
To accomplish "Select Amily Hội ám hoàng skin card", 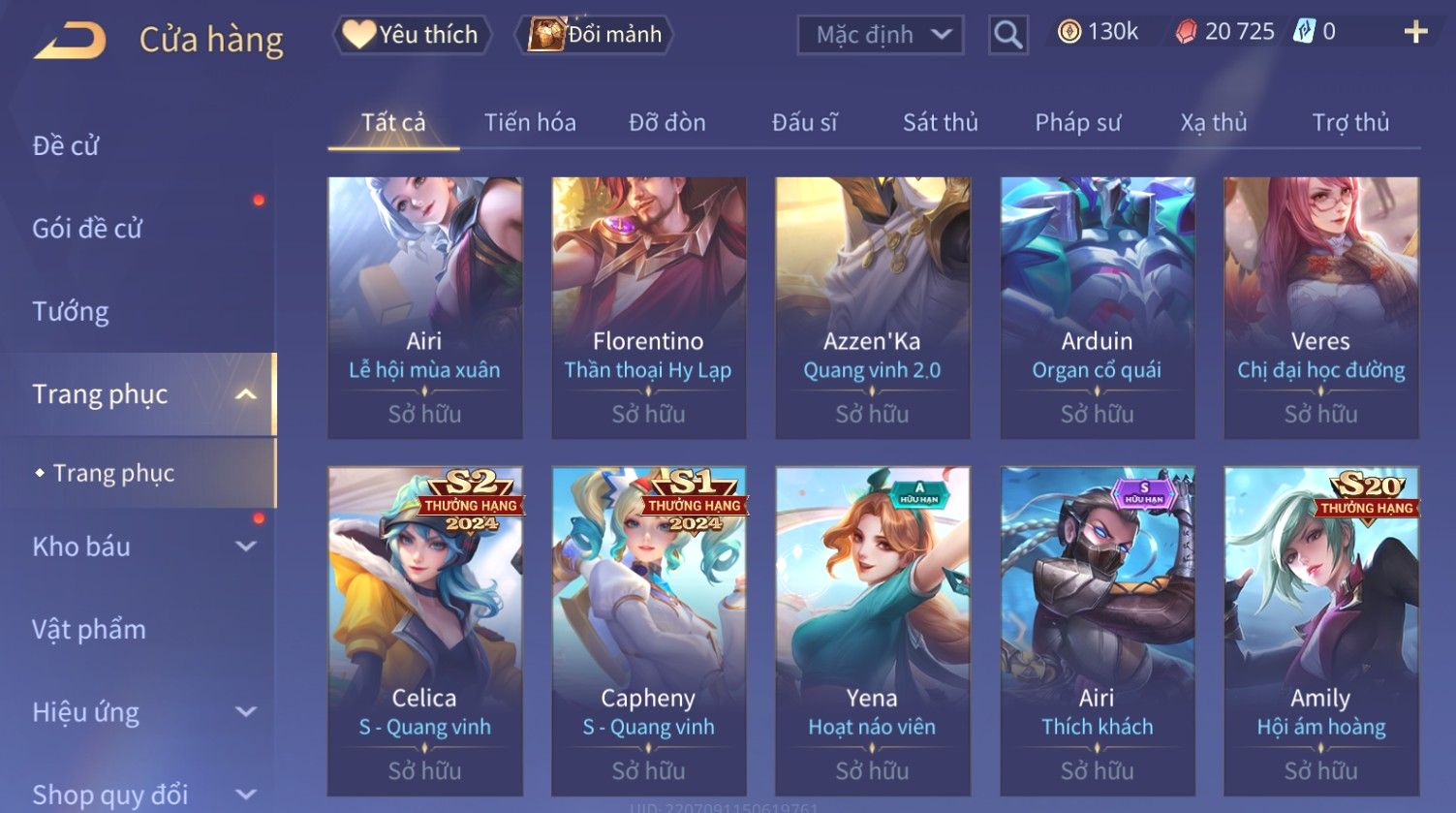I will [x=1321, y=631].
